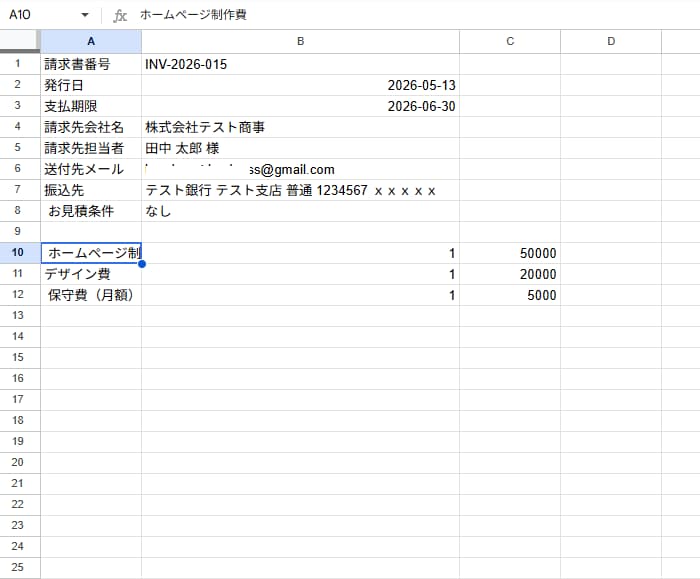Click selected cell ホームページ制
700x579 pixels.
pos(91,253)
